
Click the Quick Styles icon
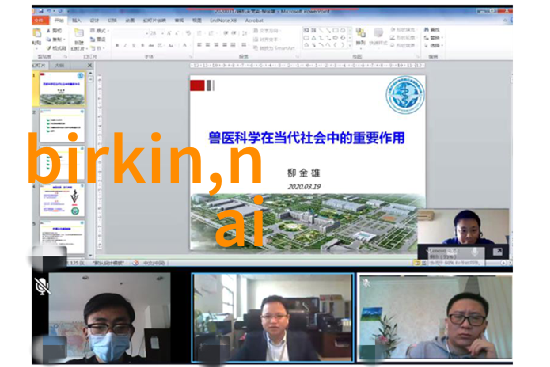click(x=378, y=33)
